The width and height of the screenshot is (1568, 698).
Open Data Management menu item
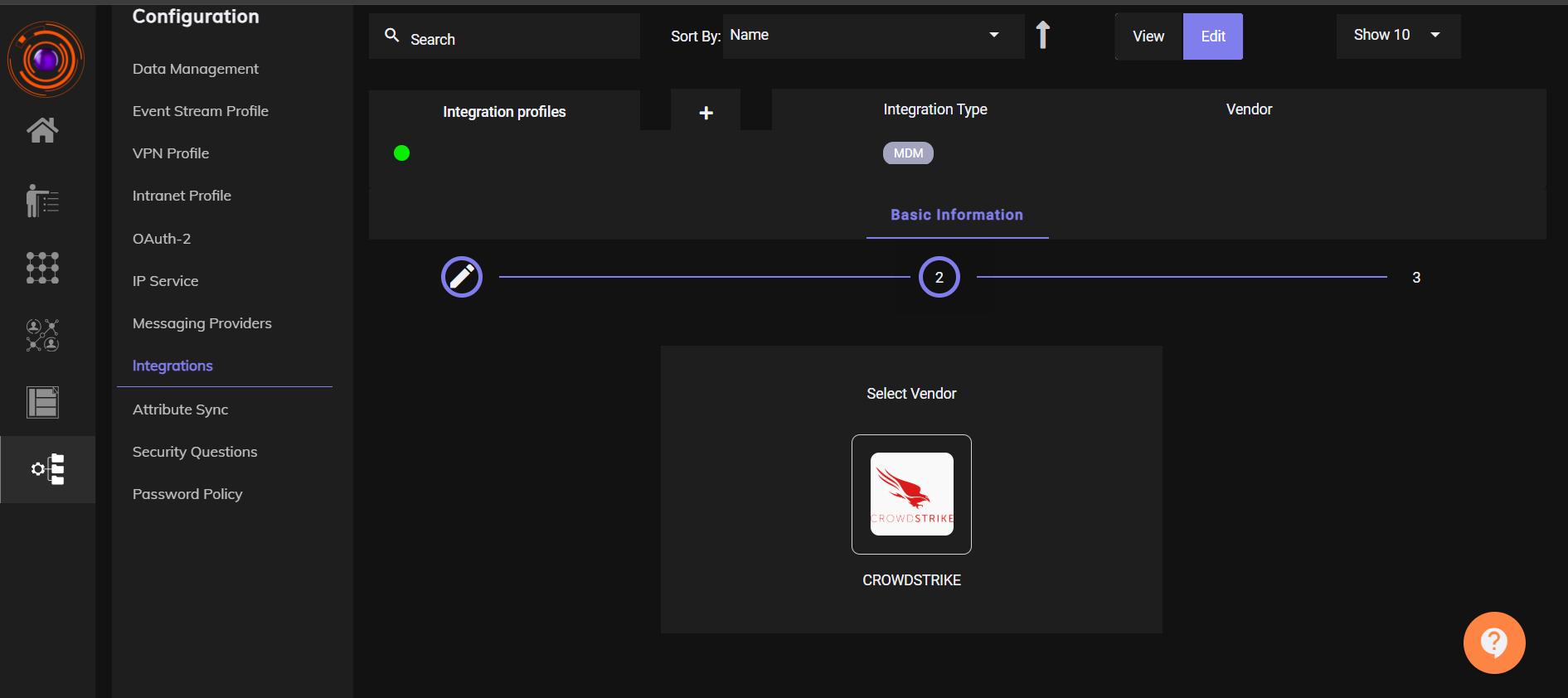coord(196,69)
